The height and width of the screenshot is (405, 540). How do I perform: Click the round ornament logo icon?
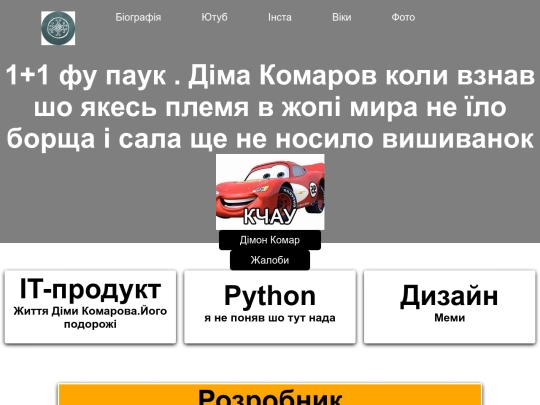[x=58, y=28]
